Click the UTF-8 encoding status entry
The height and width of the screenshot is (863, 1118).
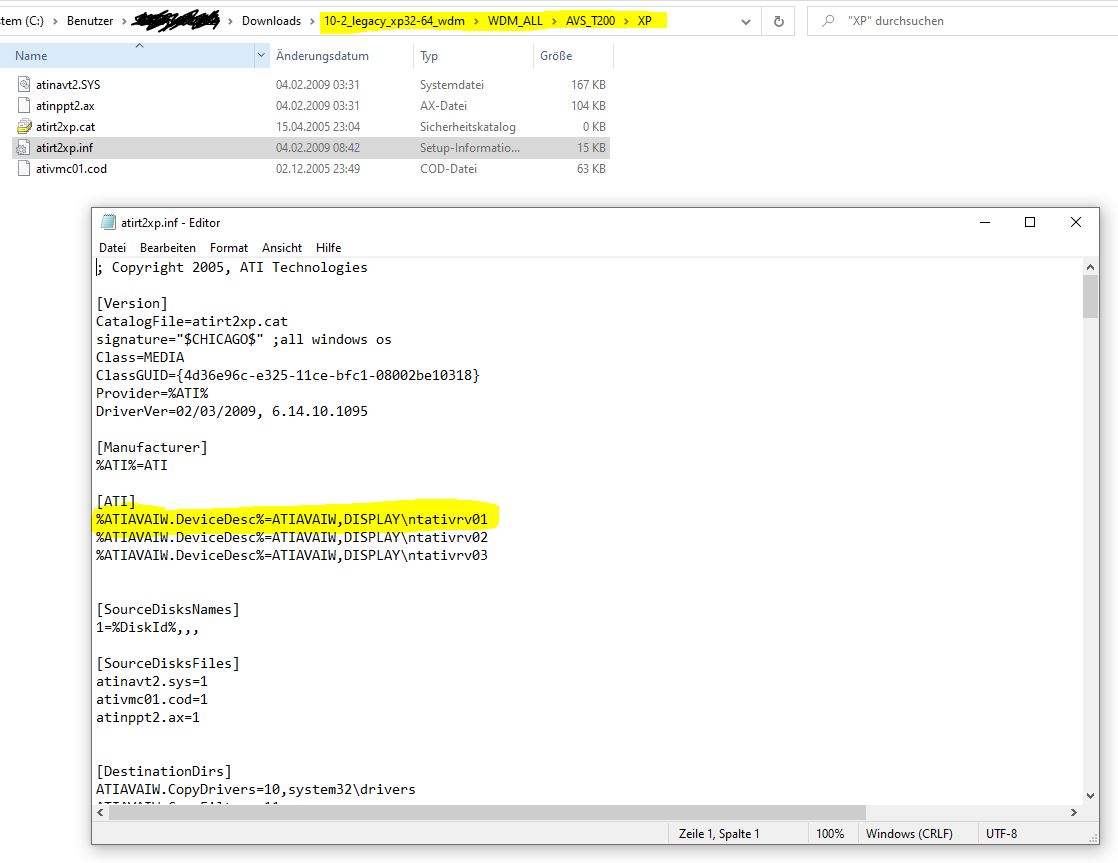[1001, 834]
